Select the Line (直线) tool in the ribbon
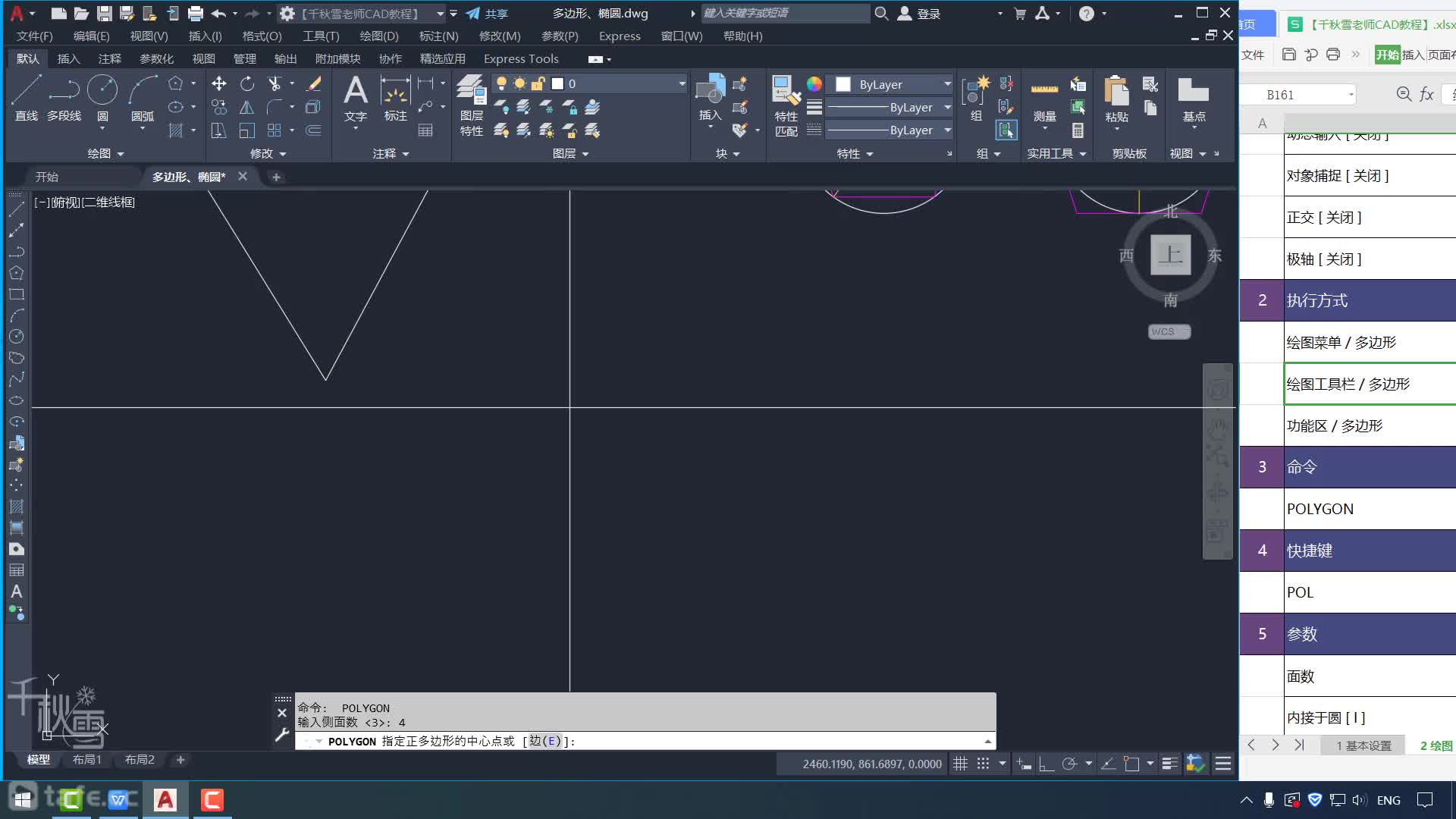 click(x=26, y=97)
